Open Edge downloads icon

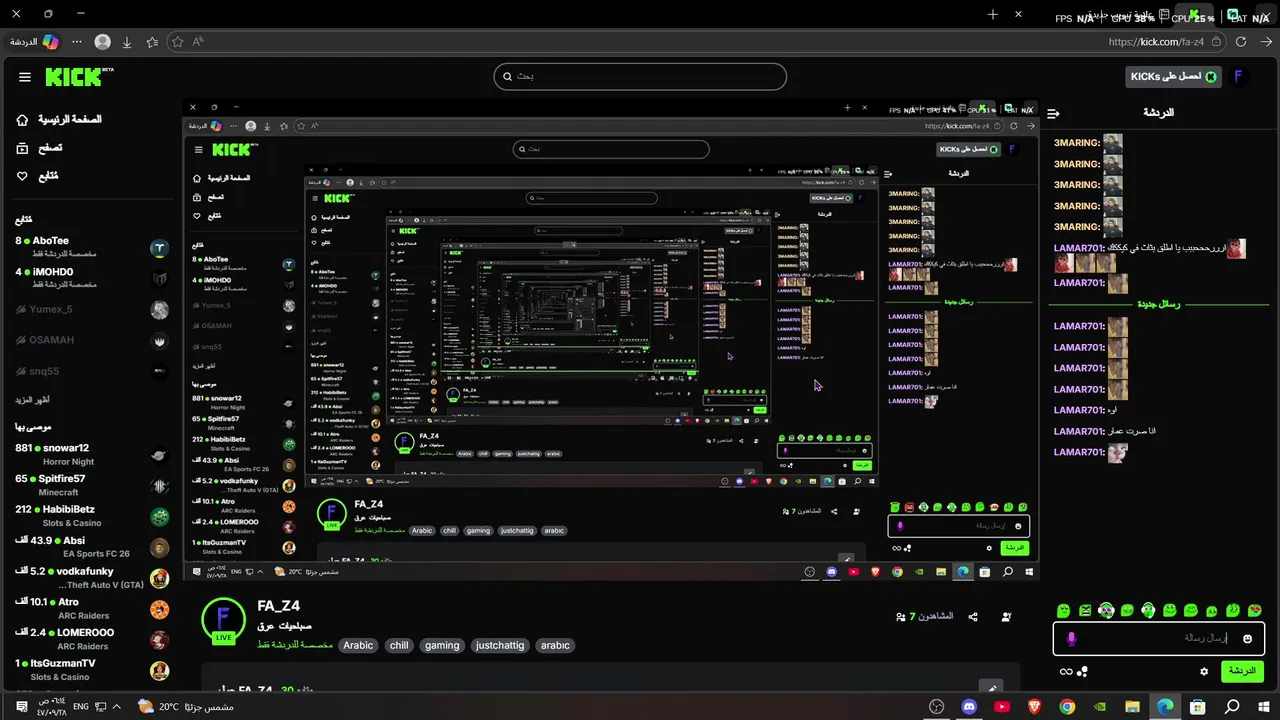(127, 42)
